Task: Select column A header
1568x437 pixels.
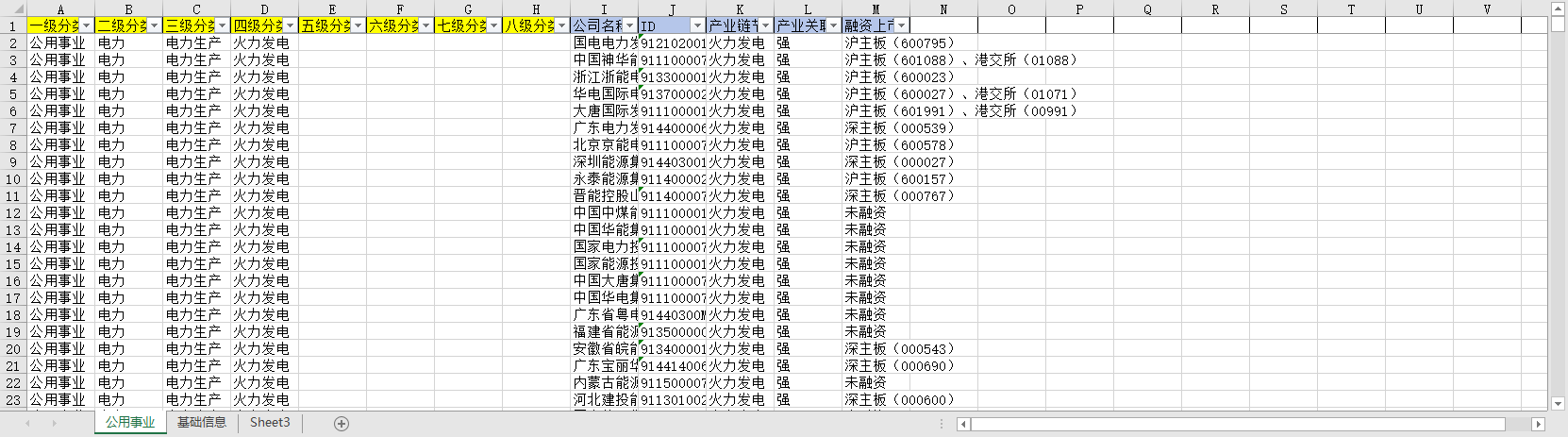Action: pos(60,9)
